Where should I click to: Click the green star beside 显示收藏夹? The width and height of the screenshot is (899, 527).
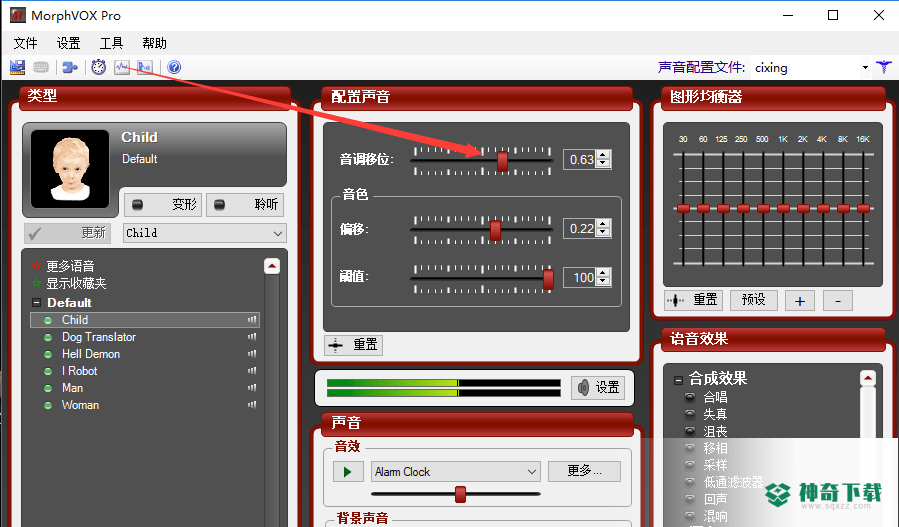pos(36,283)
